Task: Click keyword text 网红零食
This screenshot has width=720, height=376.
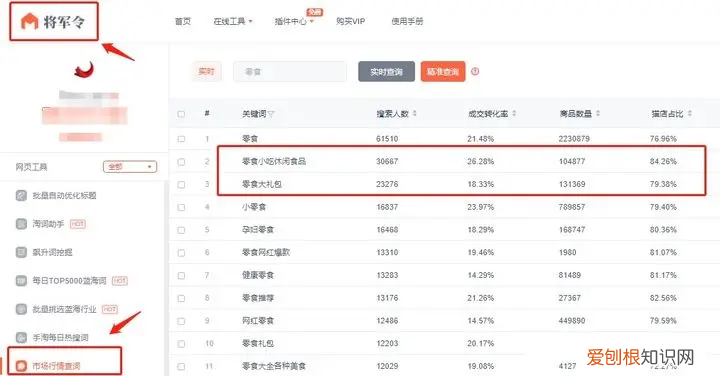Action: tap(258, 321)
